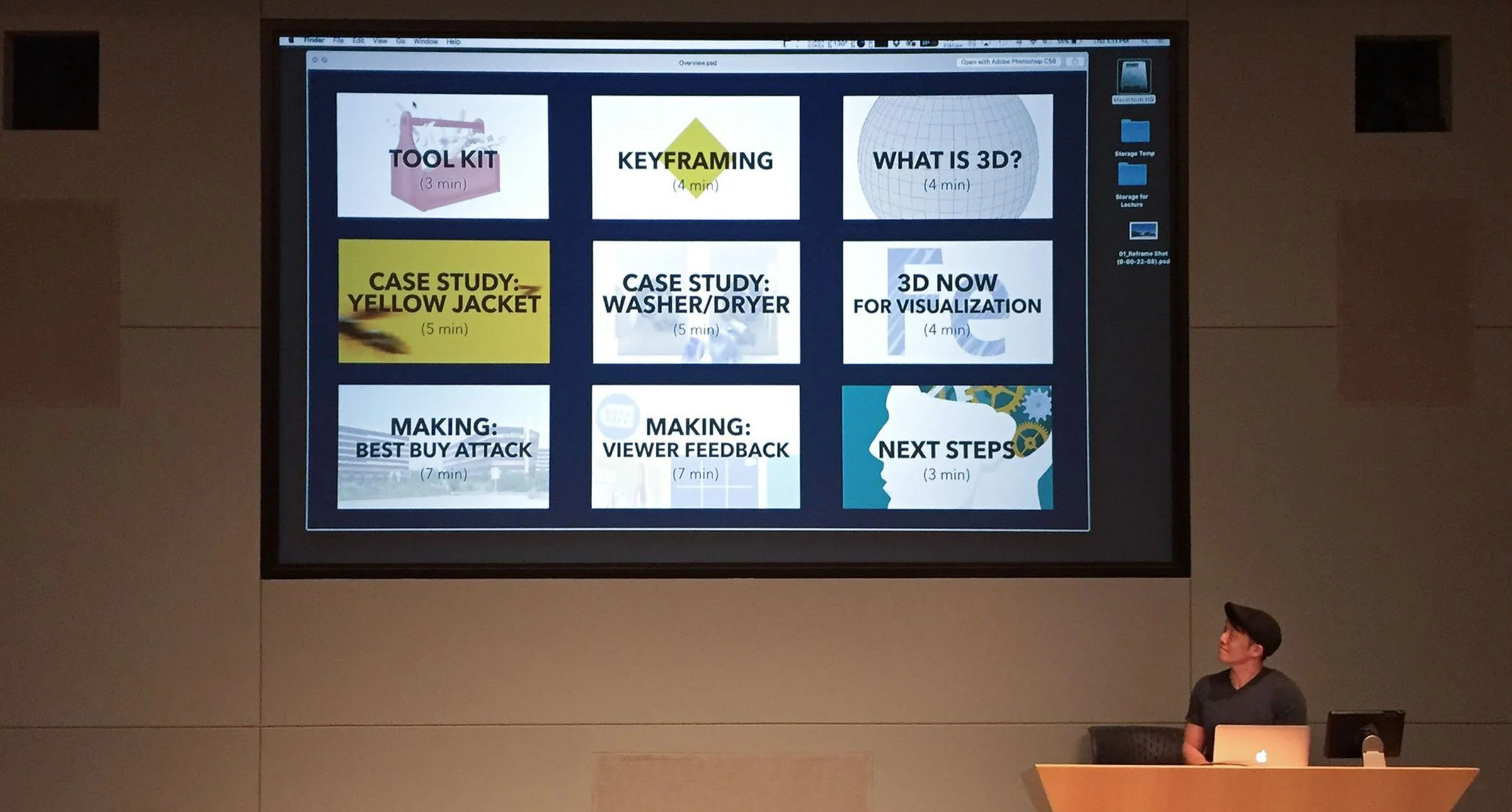This screenshot has height=812, width=1512.
Task: Click Making: Viewer Feedback thumbnail
Action: (696, 447)
